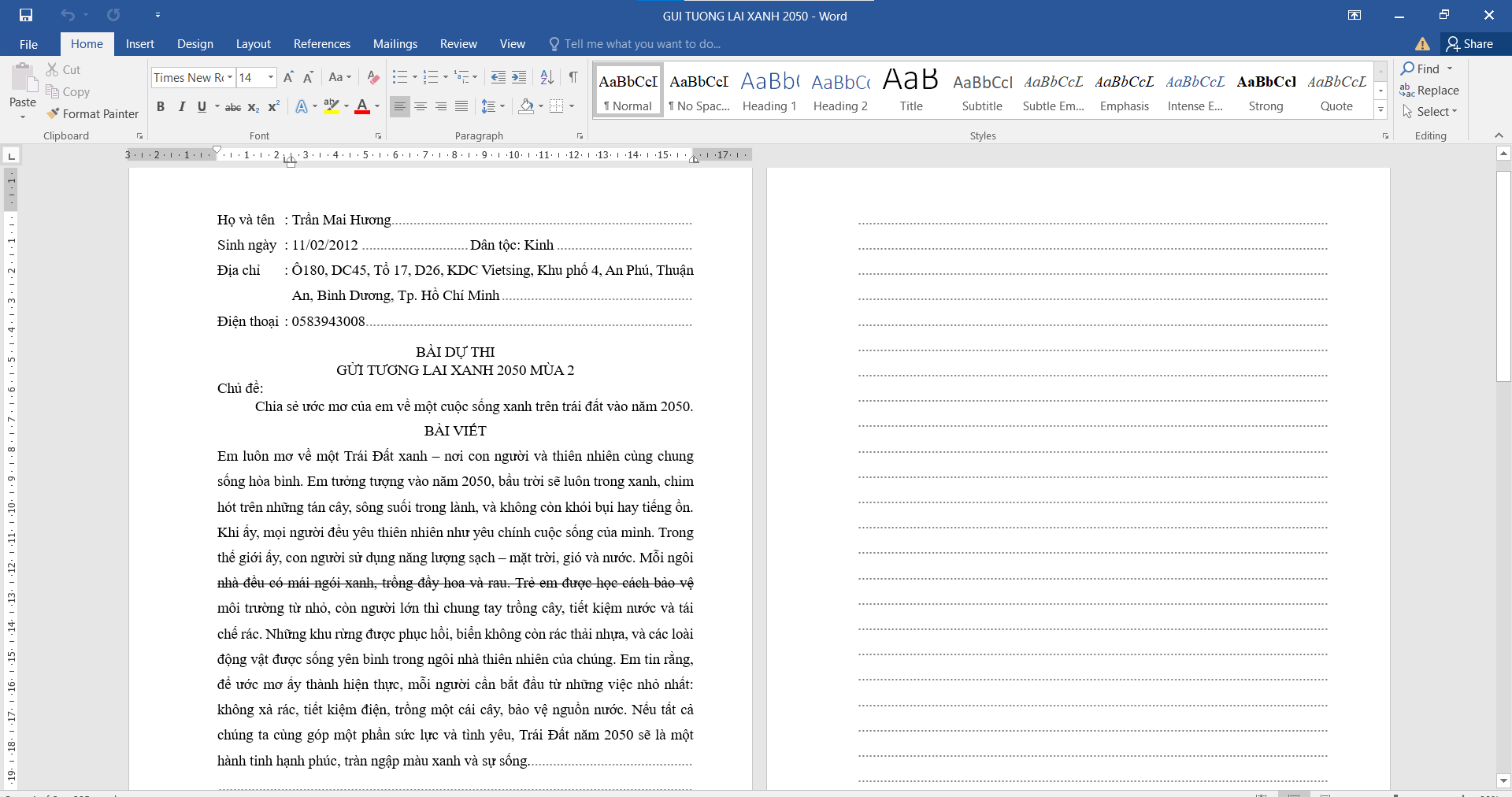Show or hide paragraph marks
Screen dimensions: 1512x797
point(573,77)
